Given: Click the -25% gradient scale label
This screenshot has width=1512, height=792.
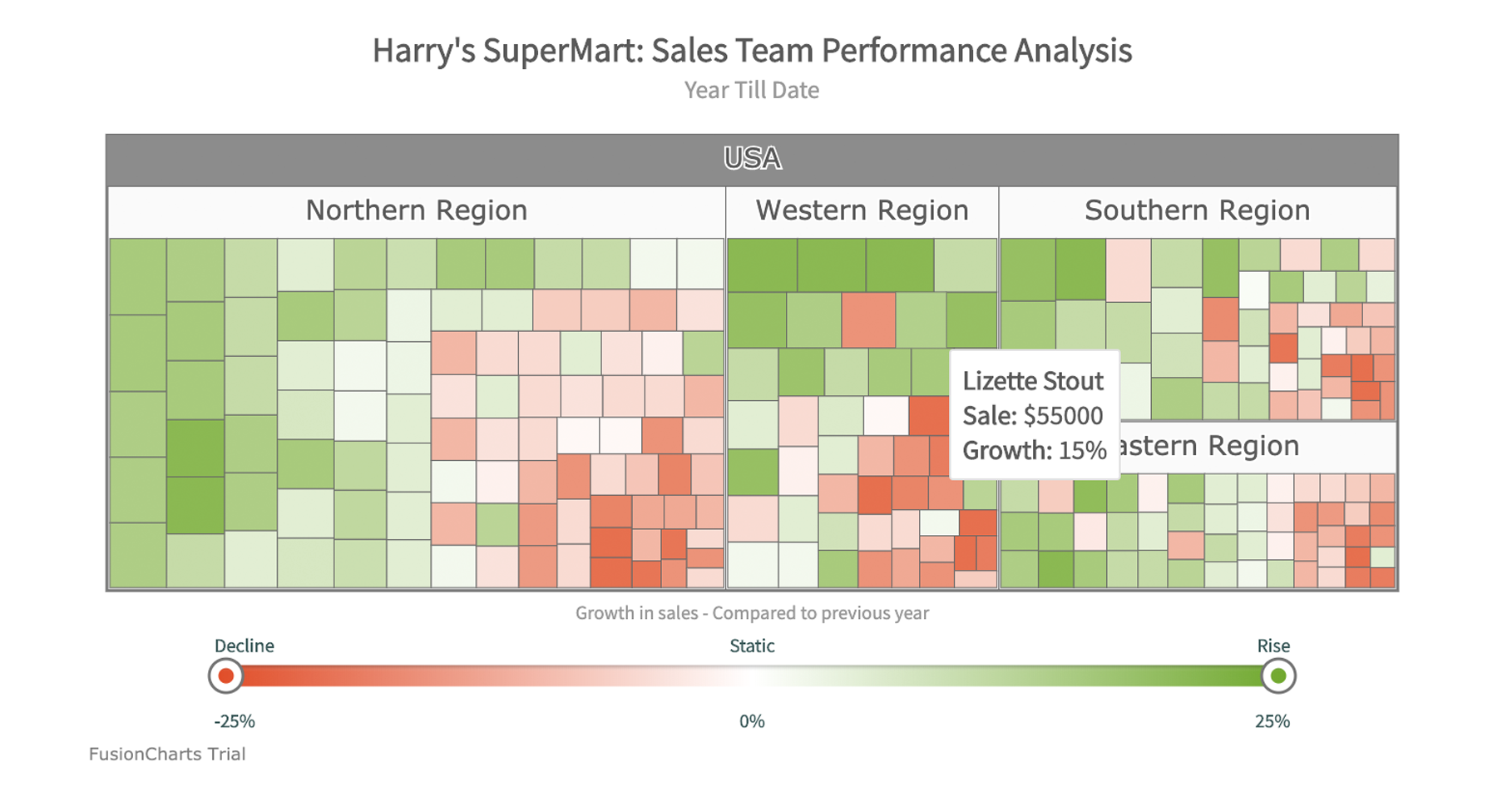Looking at the screenshot, I should click(x=235, y=721).
